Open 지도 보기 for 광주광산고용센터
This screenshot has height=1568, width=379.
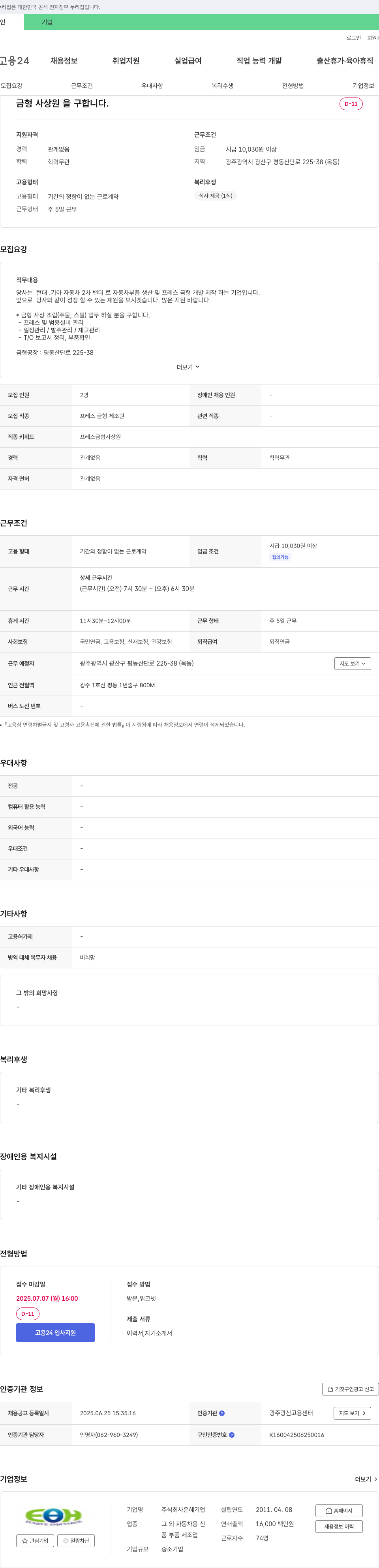(x=352, y=1413)
